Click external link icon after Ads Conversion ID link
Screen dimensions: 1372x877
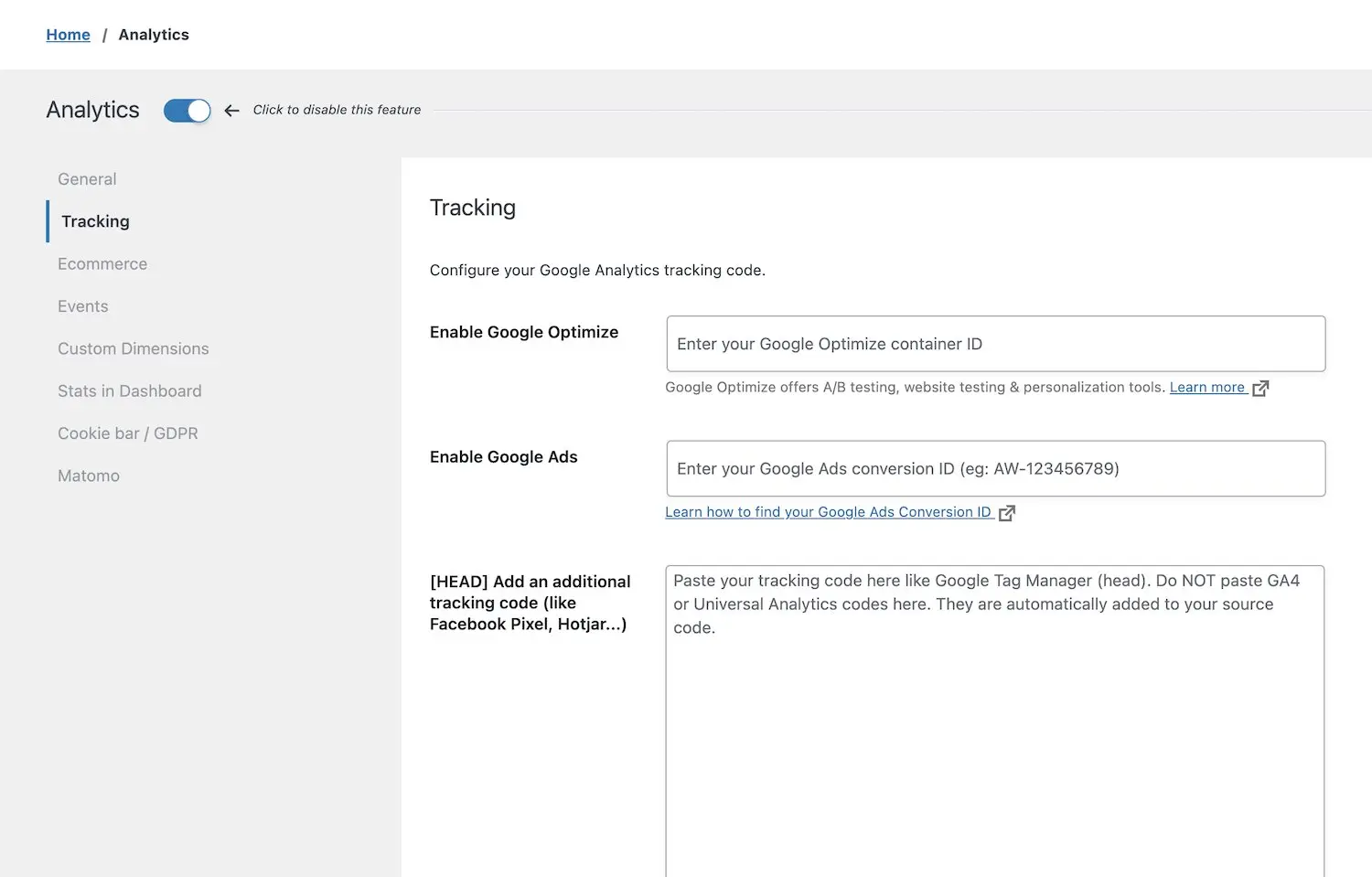[x=1007, y=513]
